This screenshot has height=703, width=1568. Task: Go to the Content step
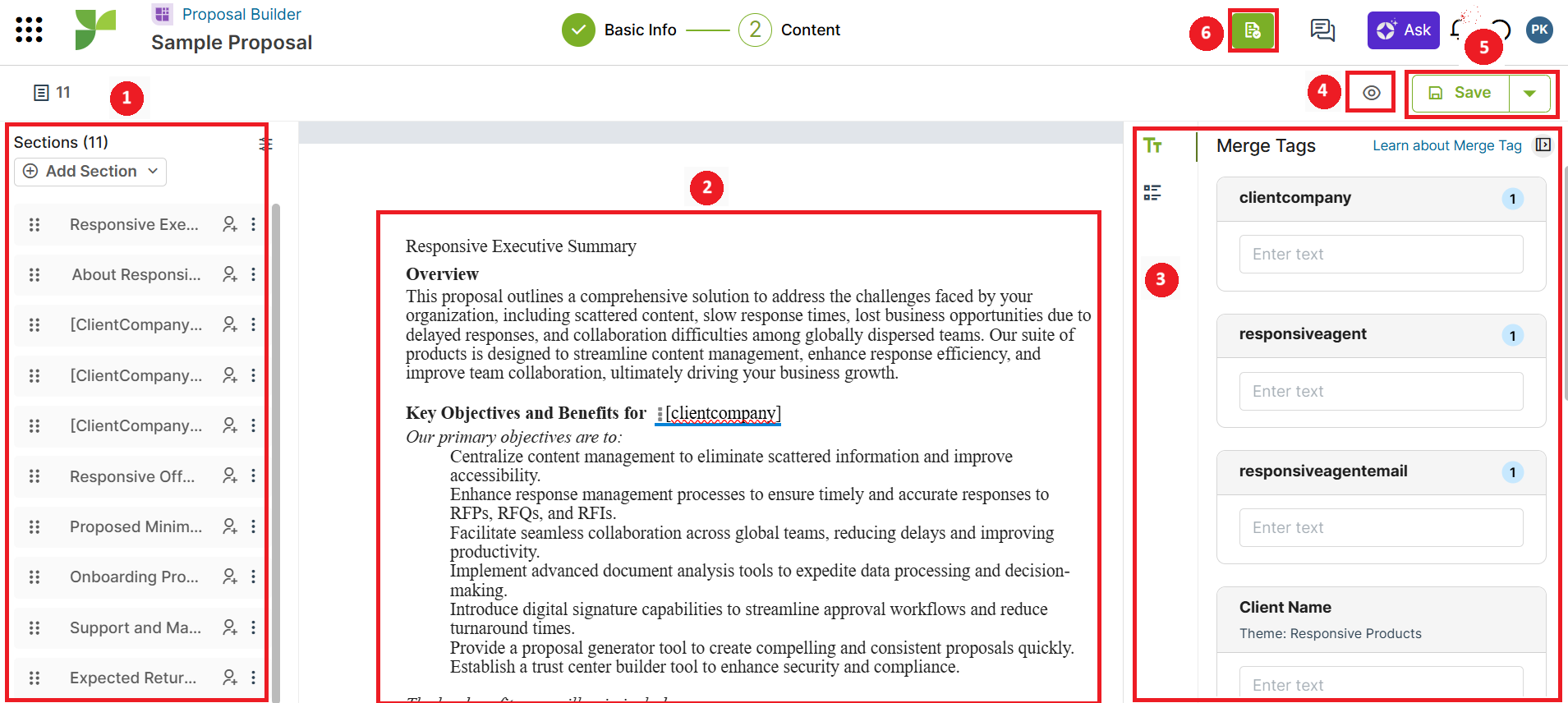(x=789, y=30)
